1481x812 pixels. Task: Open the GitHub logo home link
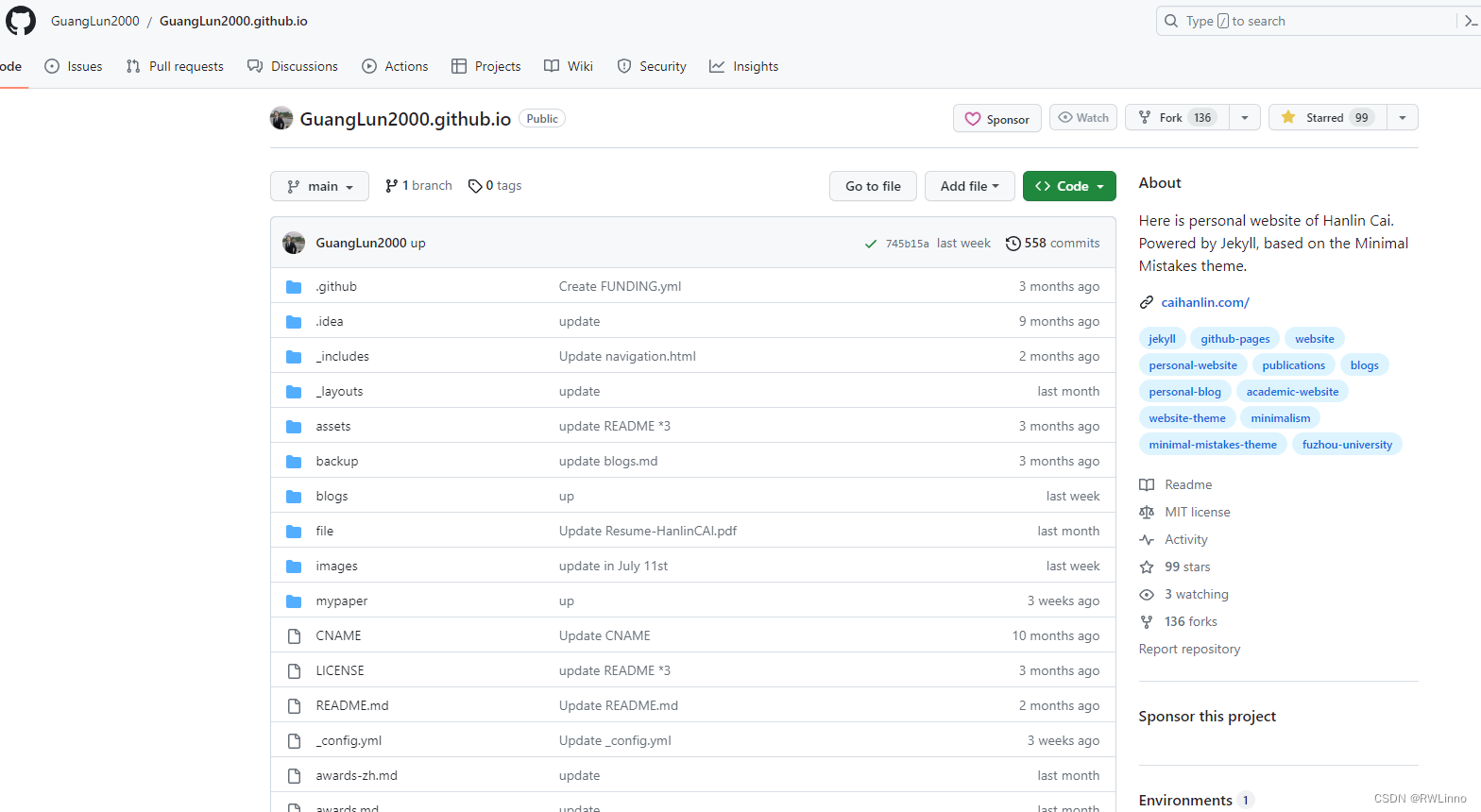[20, 21]
